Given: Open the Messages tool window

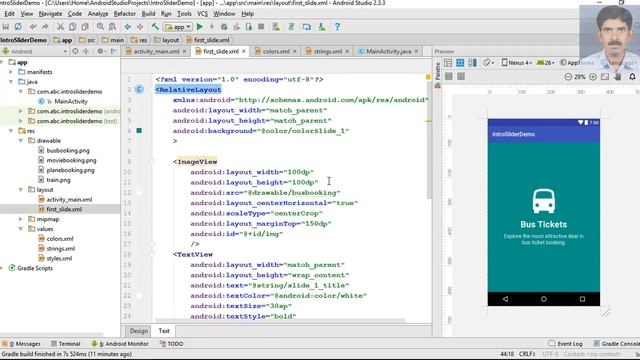Looking at the screenshot, I should click(22, 344).
